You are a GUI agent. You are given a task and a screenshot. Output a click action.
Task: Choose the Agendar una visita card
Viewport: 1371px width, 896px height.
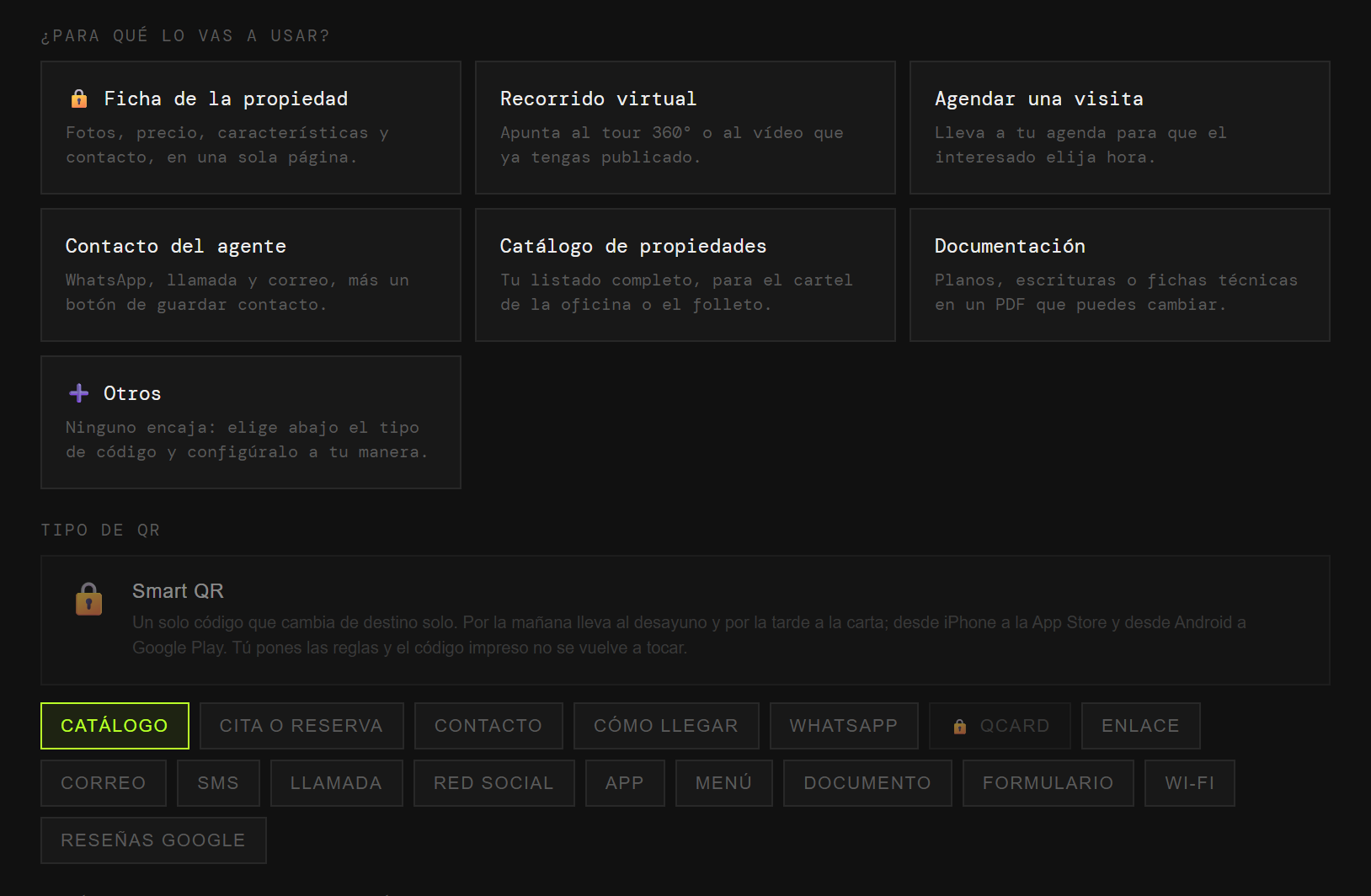[1120, 127]
